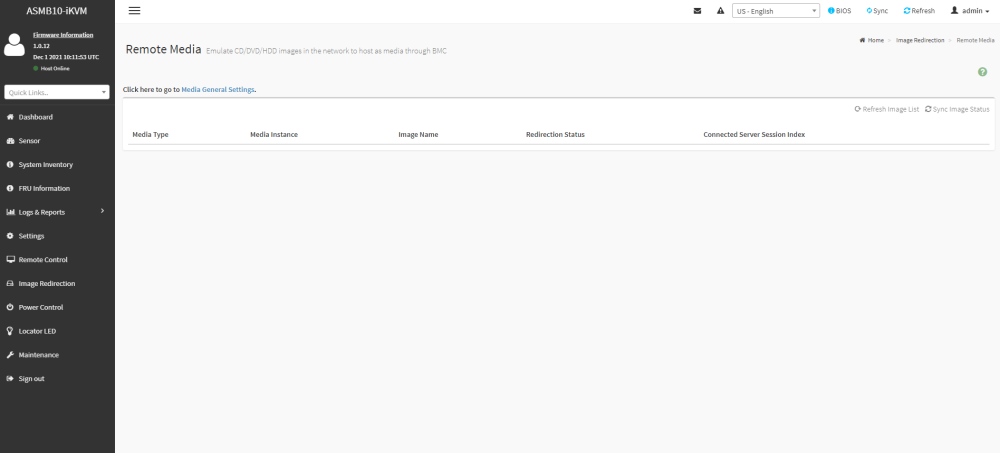Viewport: 1000px width, 453px height.
Task: Click the Locator LED bulb icon
Action: [x=10, y=331]
